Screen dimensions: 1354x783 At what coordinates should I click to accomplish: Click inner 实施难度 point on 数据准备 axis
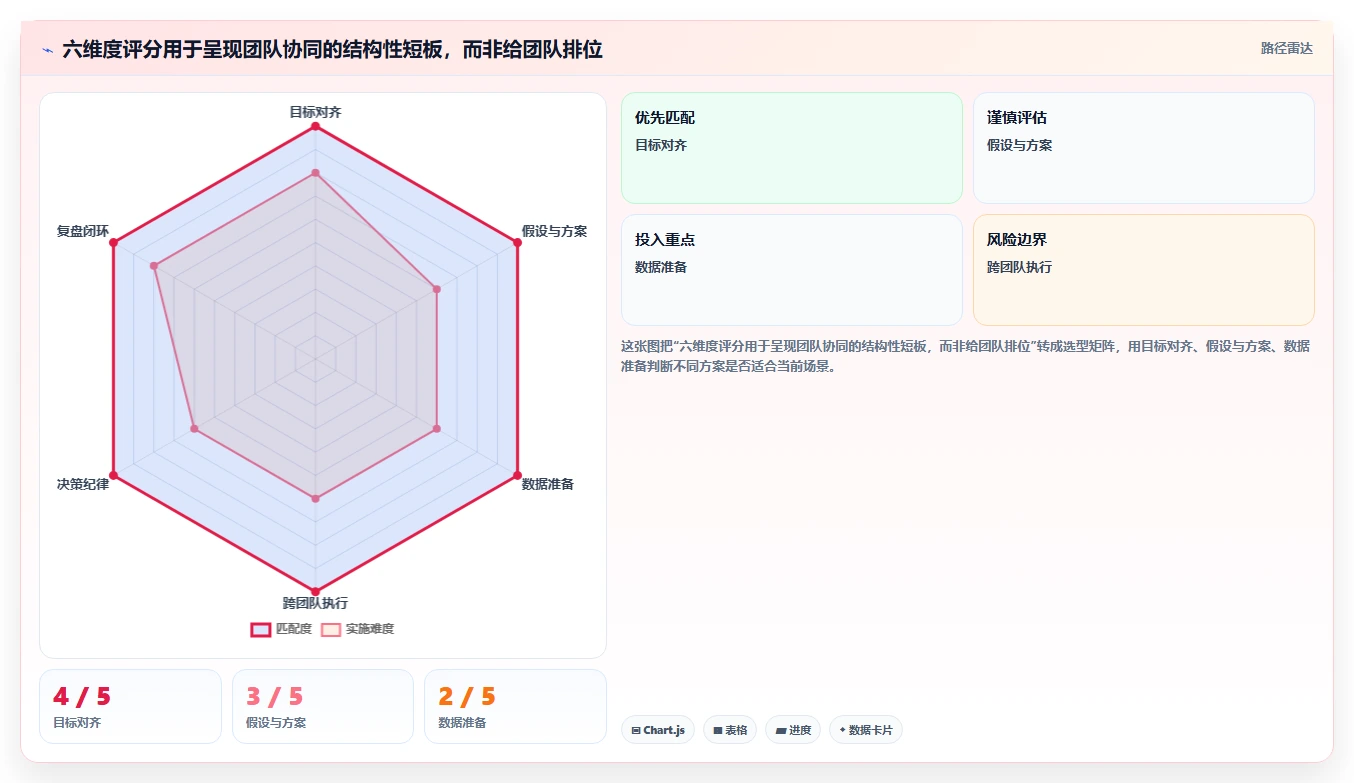(x=436, y=428)
